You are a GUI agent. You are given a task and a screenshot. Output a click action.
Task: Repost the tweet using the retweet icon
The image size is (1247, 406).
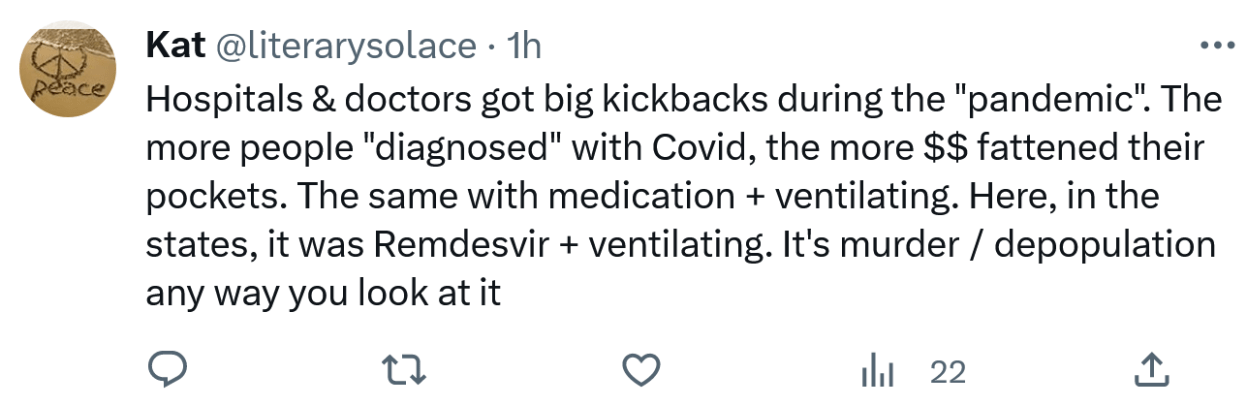click(x=407, y=371)
